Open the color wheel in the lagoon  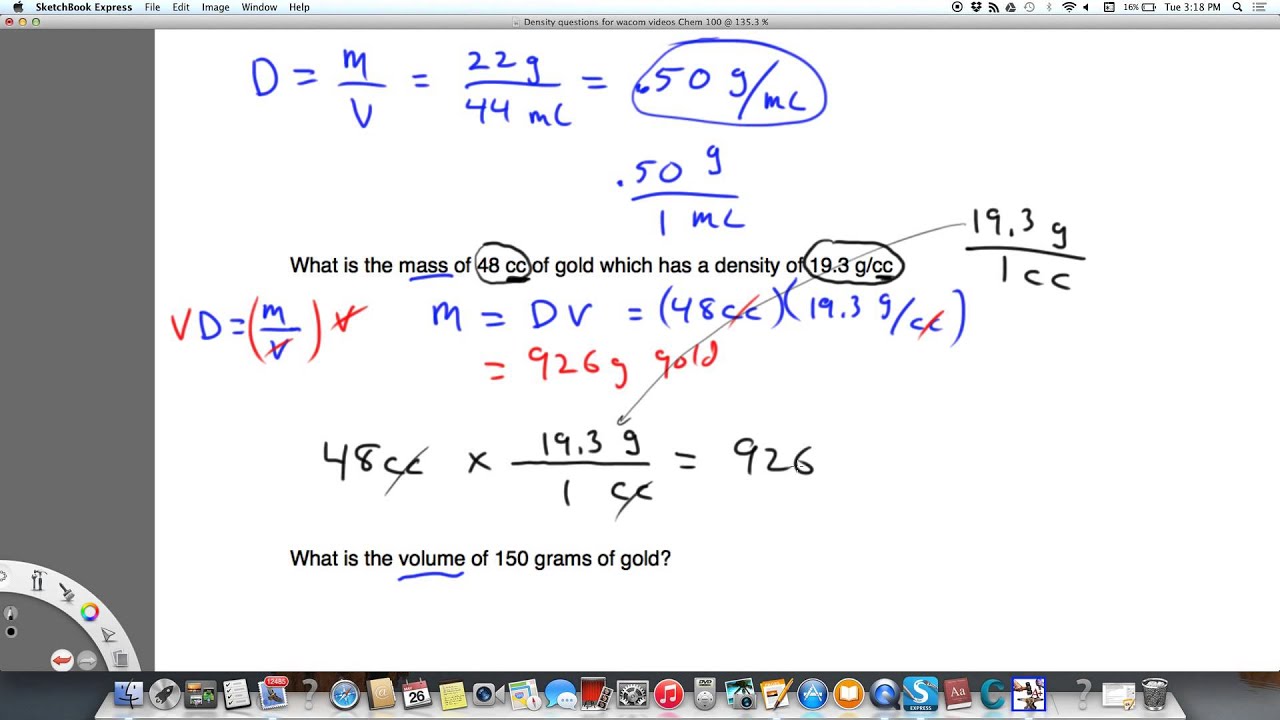[90, 612]
